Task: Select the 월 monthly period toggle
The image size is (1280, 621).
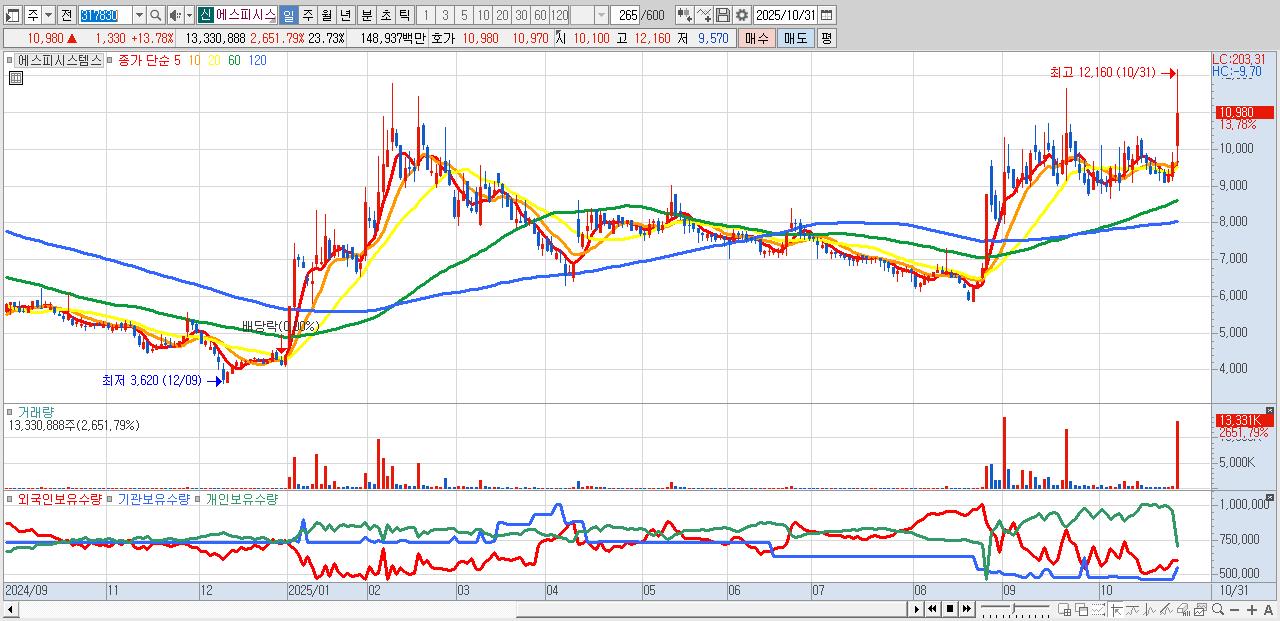Action: click(x=326, y=15)
